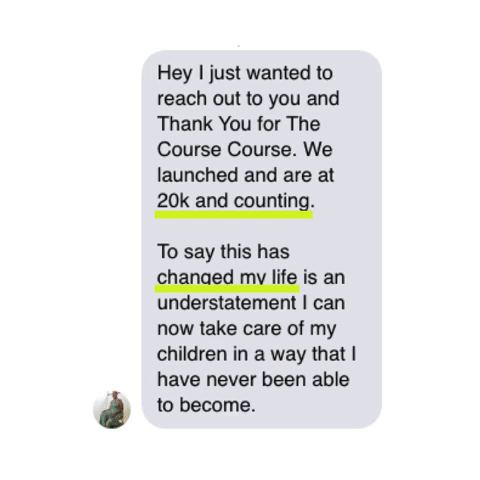
Task: Click the highlighted phrase "changed my life"
Action: 227,277
